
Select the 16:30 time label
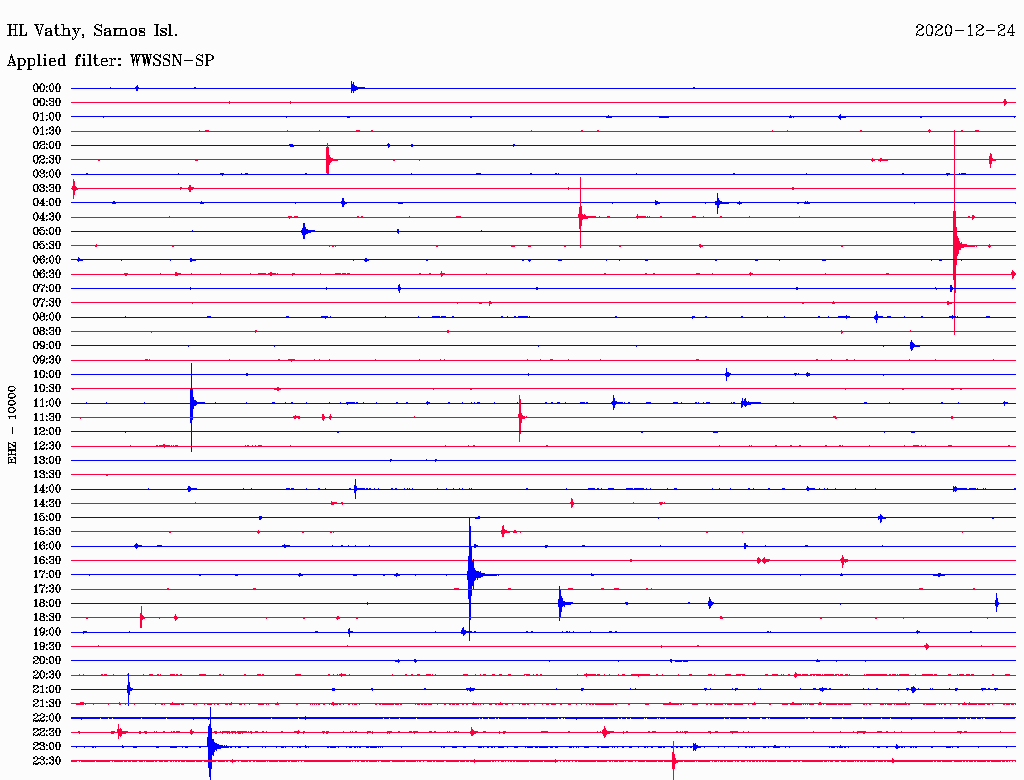[47, 561]
